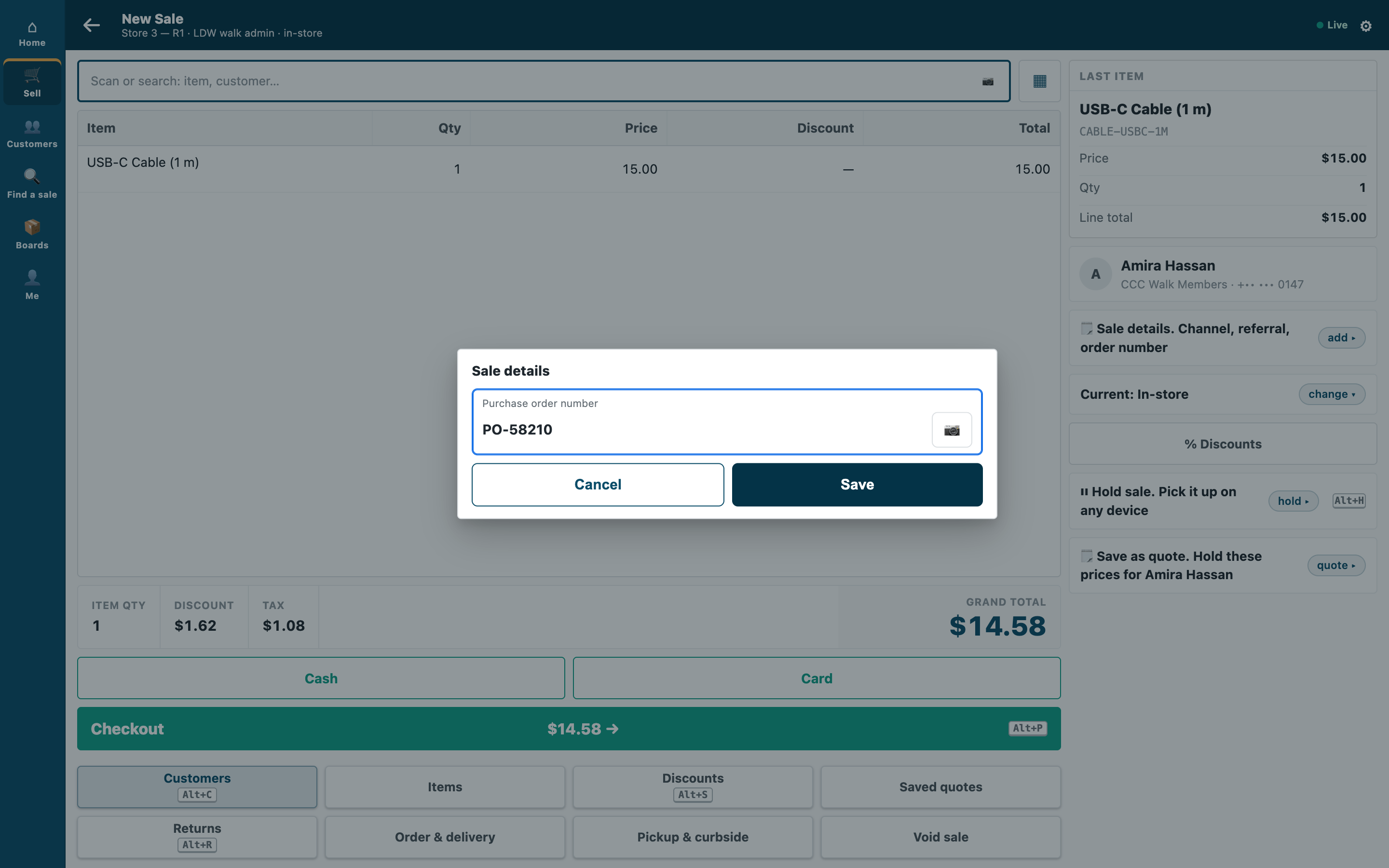1389x868 pixels.
Task: Expand sale details with add
Action: (x=1341, y=338)
